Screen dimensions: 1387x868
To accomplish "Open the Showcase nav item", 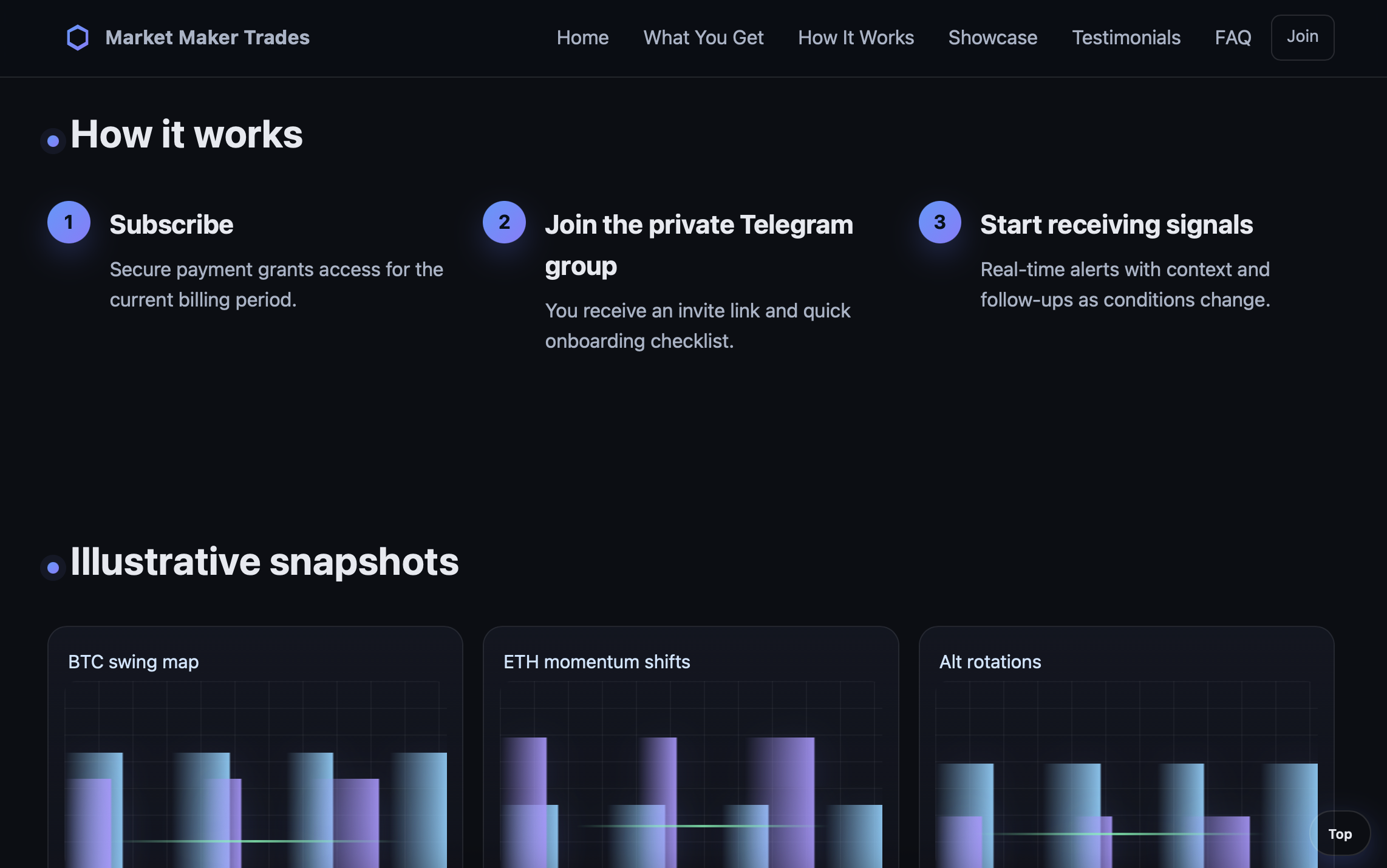I will click(x=992, y=38).
